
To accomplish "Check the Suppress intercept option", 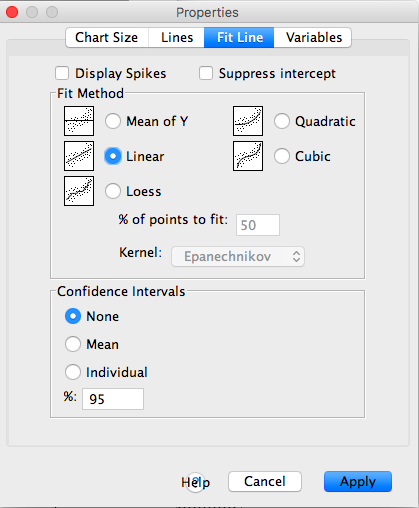I will point(206,73).
